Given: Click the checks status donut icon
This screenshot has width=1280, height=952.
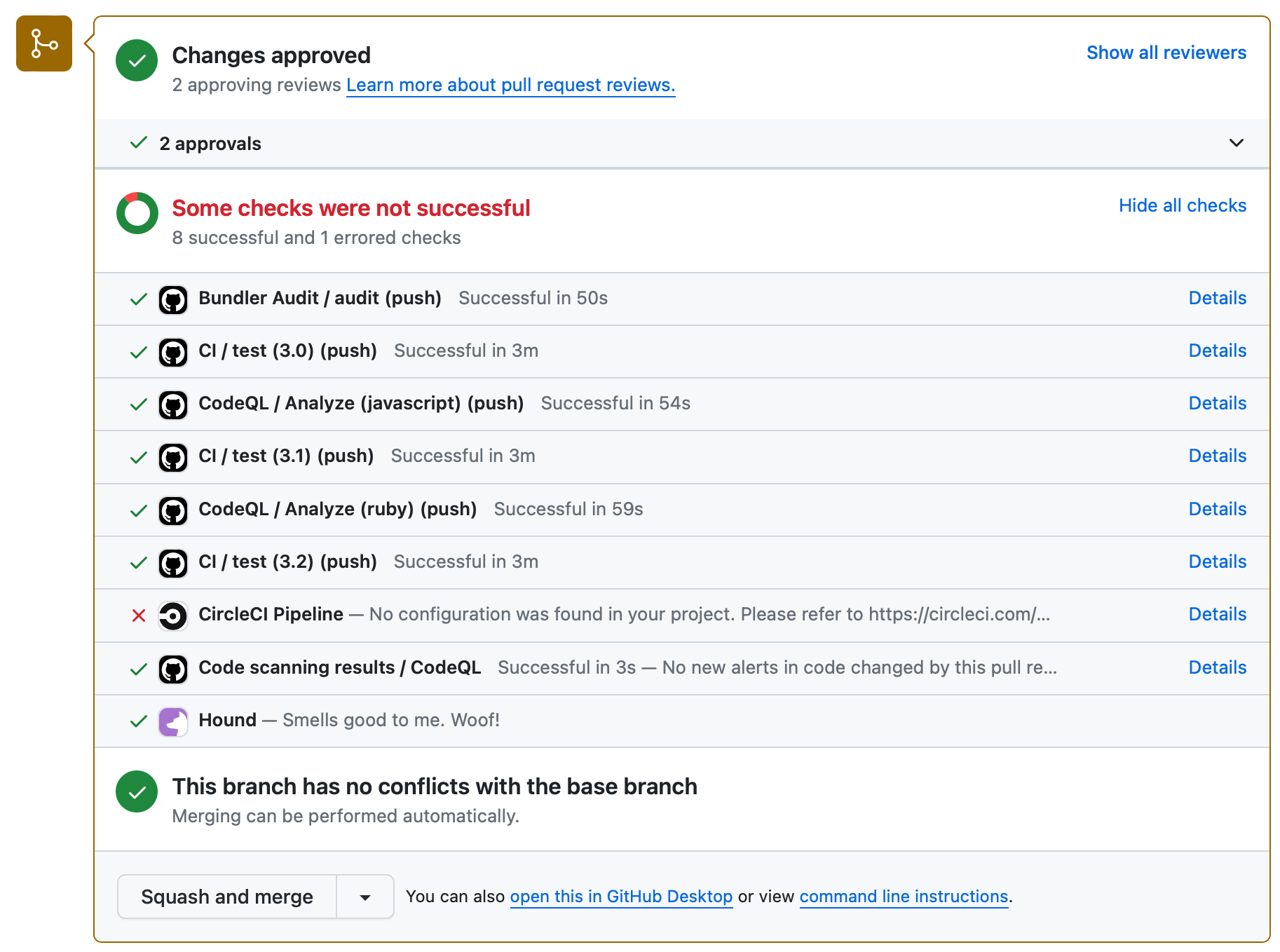Looking at the screenshot, I should pyautogui.click(x=137, y=213).
